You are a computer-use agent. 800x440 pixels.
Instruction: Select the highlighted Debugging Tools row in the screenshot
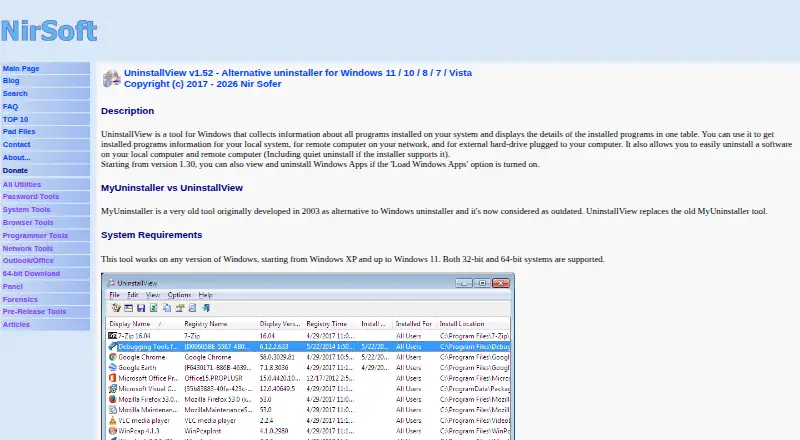(x=308, y=347)
